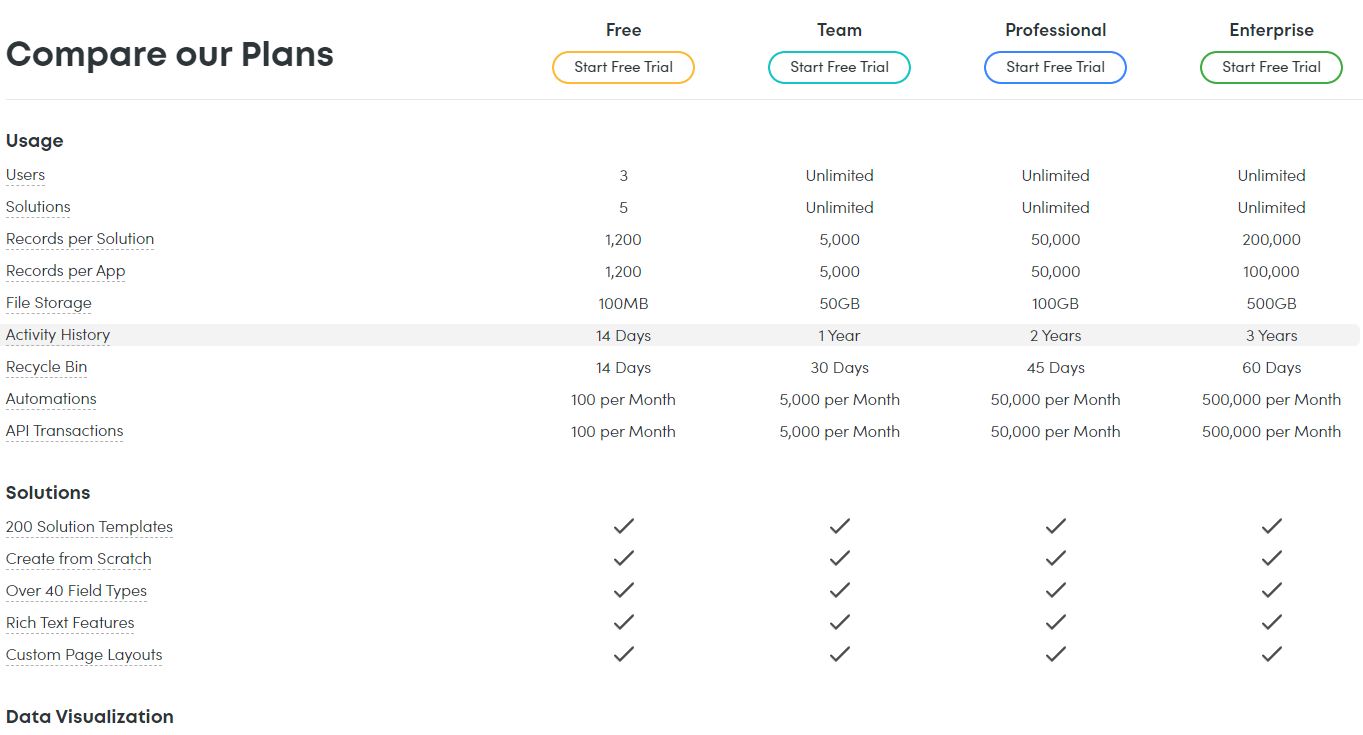Start free trial for Free plan
The image size is (1363, 735).
(623, 67)
